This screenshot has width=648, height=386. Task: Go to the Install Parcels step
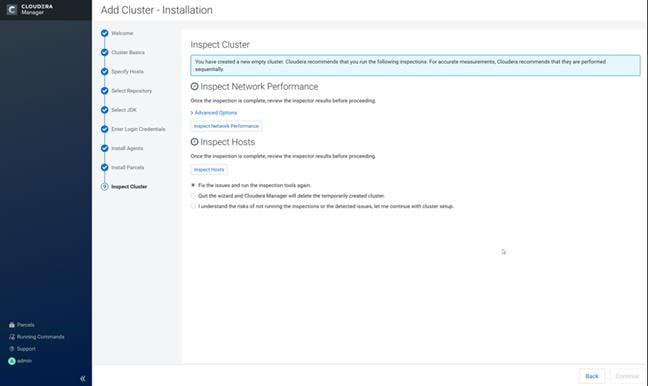(128, 167)
